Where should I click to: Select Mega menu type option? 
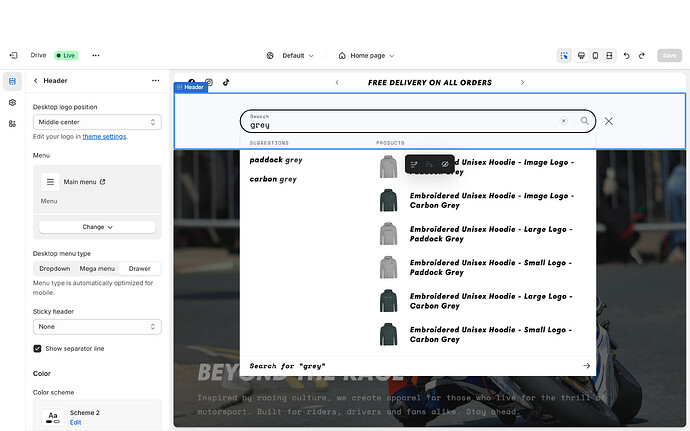click(97, 269)
